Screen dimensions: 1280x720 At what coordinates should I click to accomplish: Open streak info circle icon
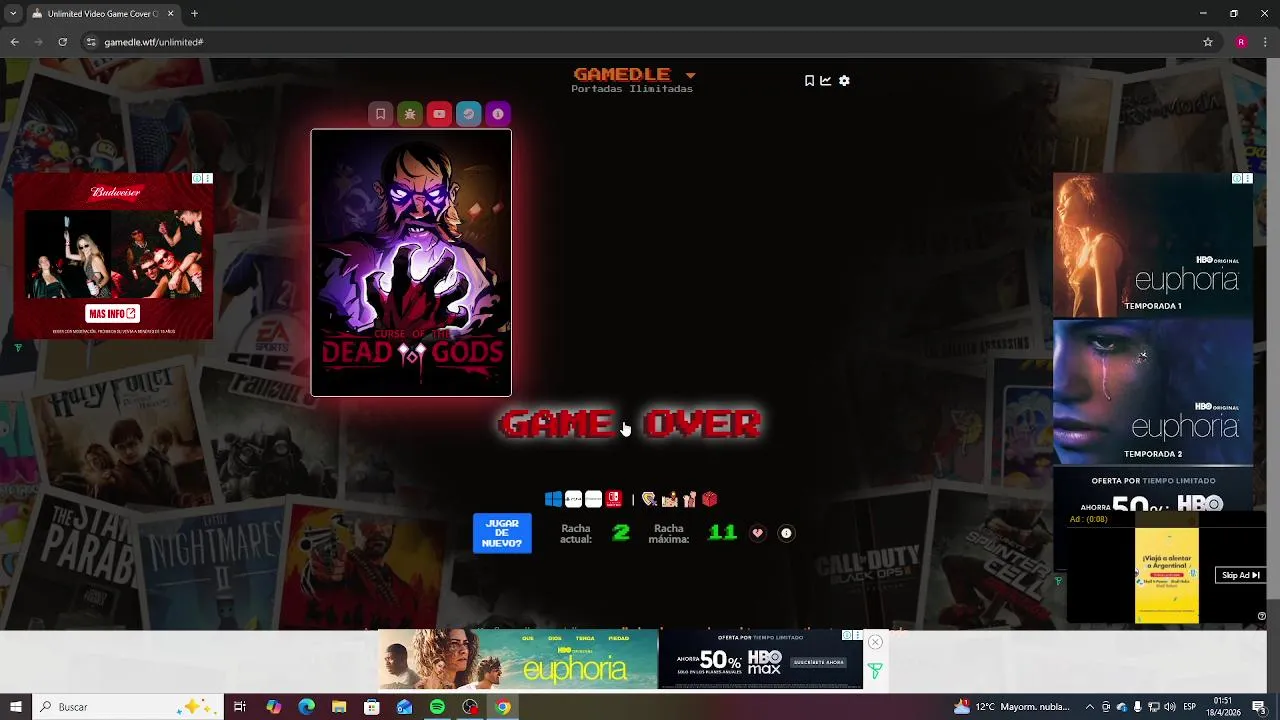coord(786,533)
